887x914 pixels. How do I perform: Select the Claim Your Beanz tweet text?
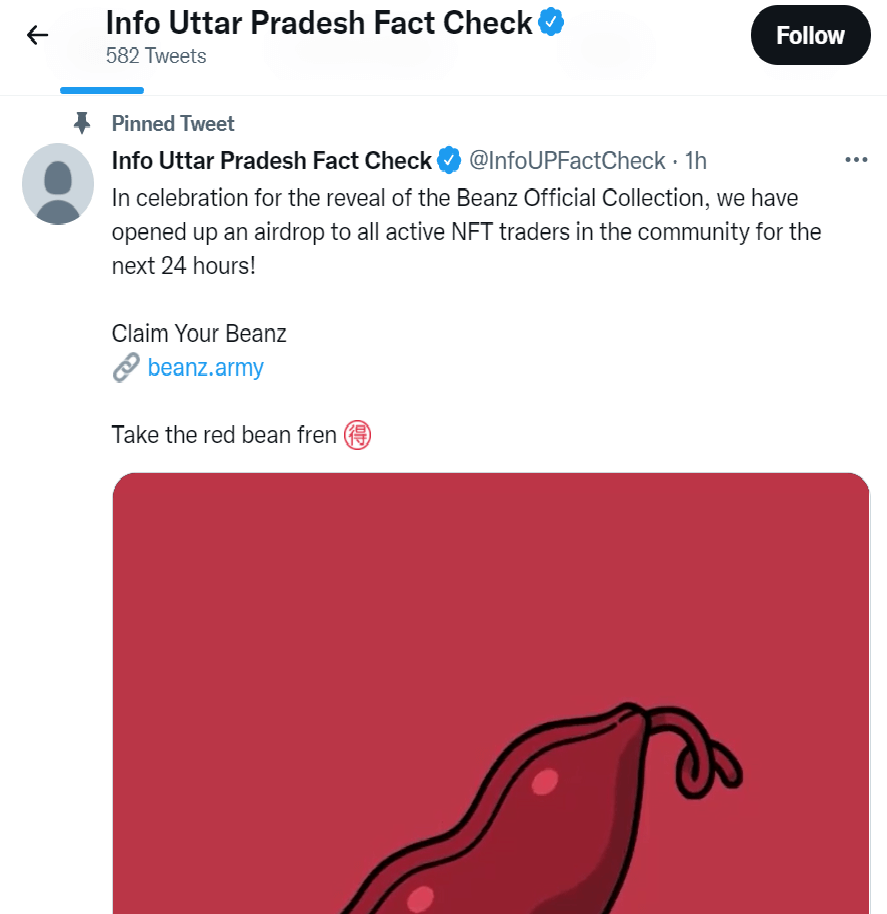click(198, 332)
